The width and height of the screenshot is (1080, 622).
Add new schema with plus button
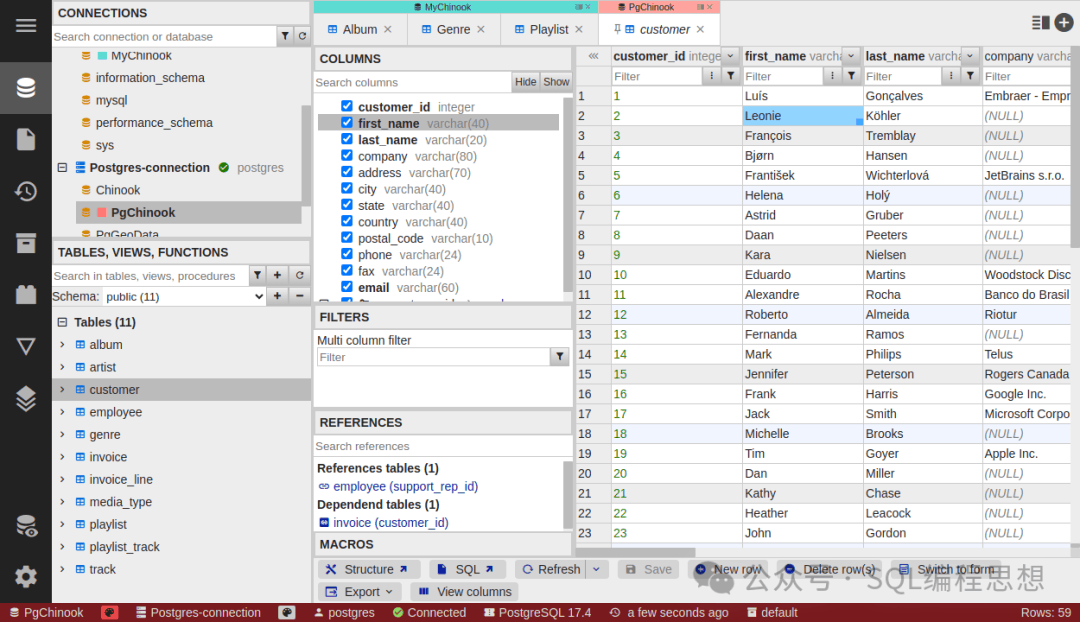[277, 296]
